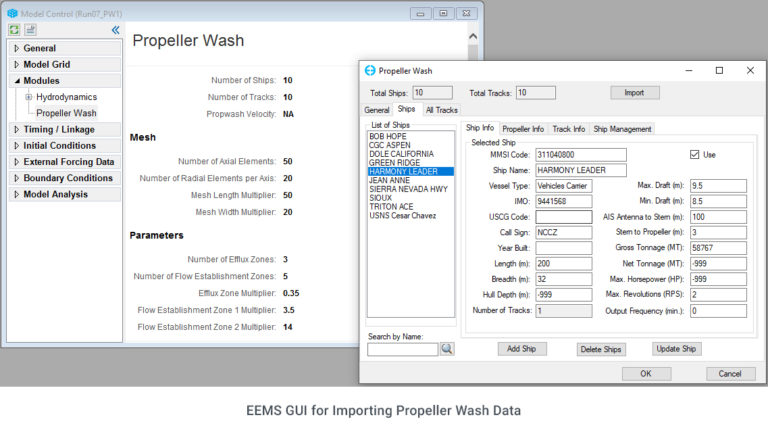
Task: Click the green refresh icon in Model Control
Action: tap(14, 30)
